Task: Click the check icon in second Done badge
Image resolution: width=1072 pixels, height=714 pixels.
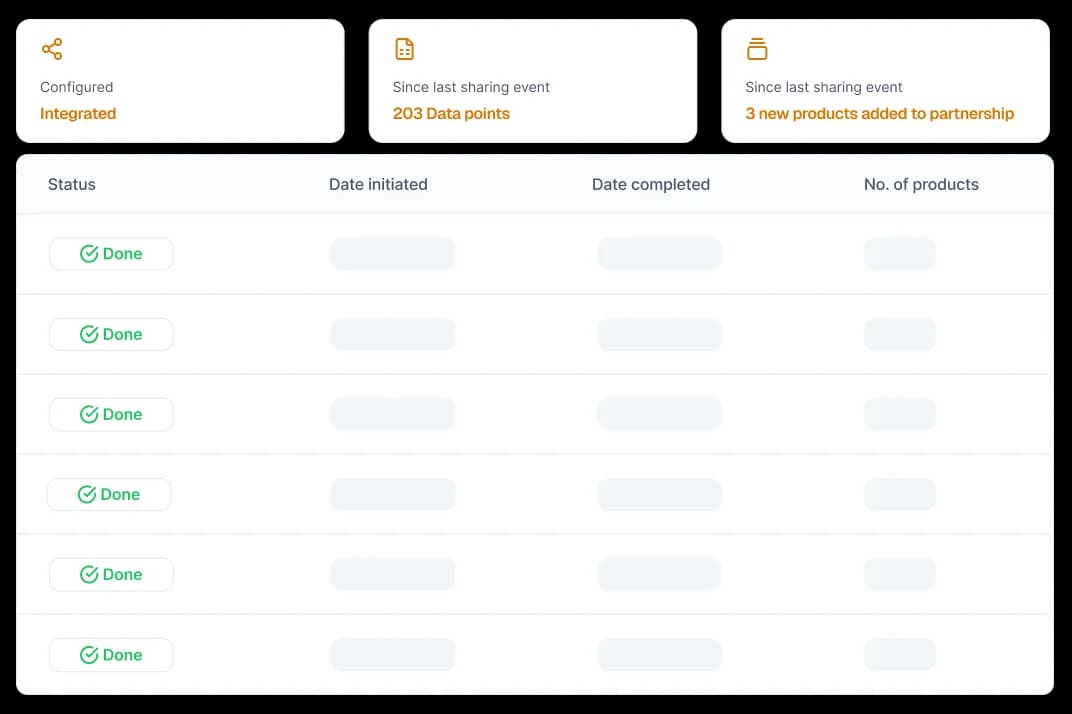Action: coord(89,334)
